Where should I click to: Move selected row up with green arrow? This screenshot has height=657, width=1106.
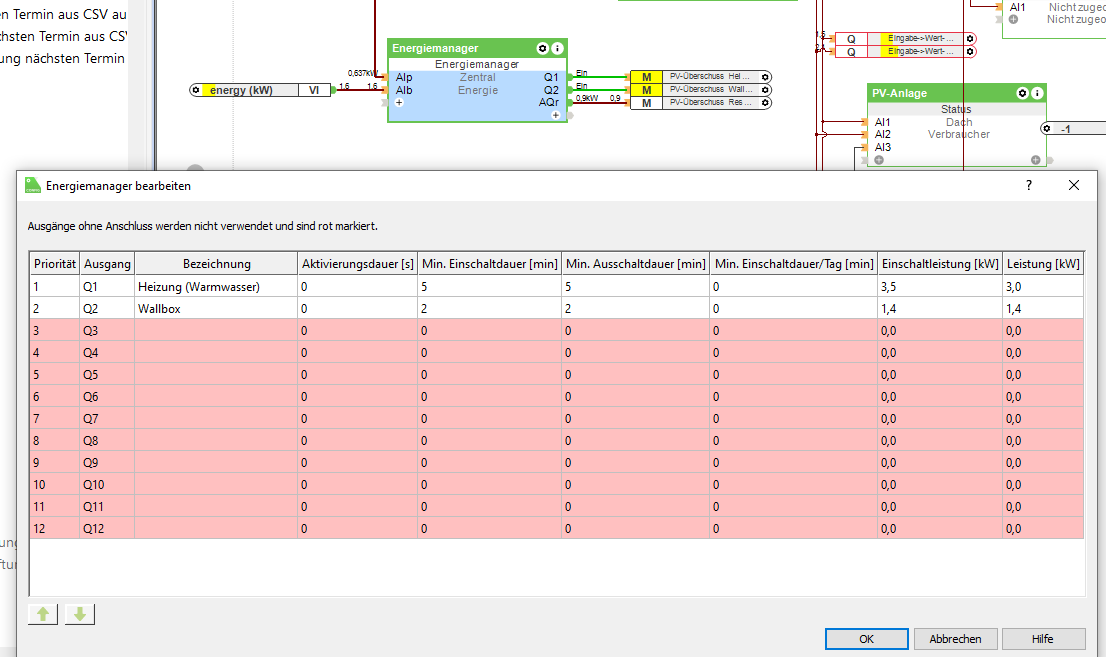pyautogui.click(x=43, y=614)
